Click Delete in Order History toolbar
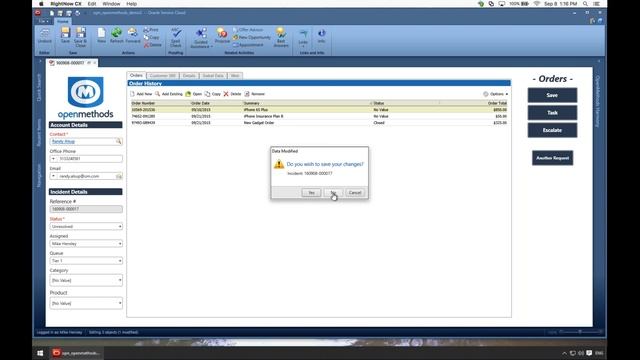 pos(232,94)
